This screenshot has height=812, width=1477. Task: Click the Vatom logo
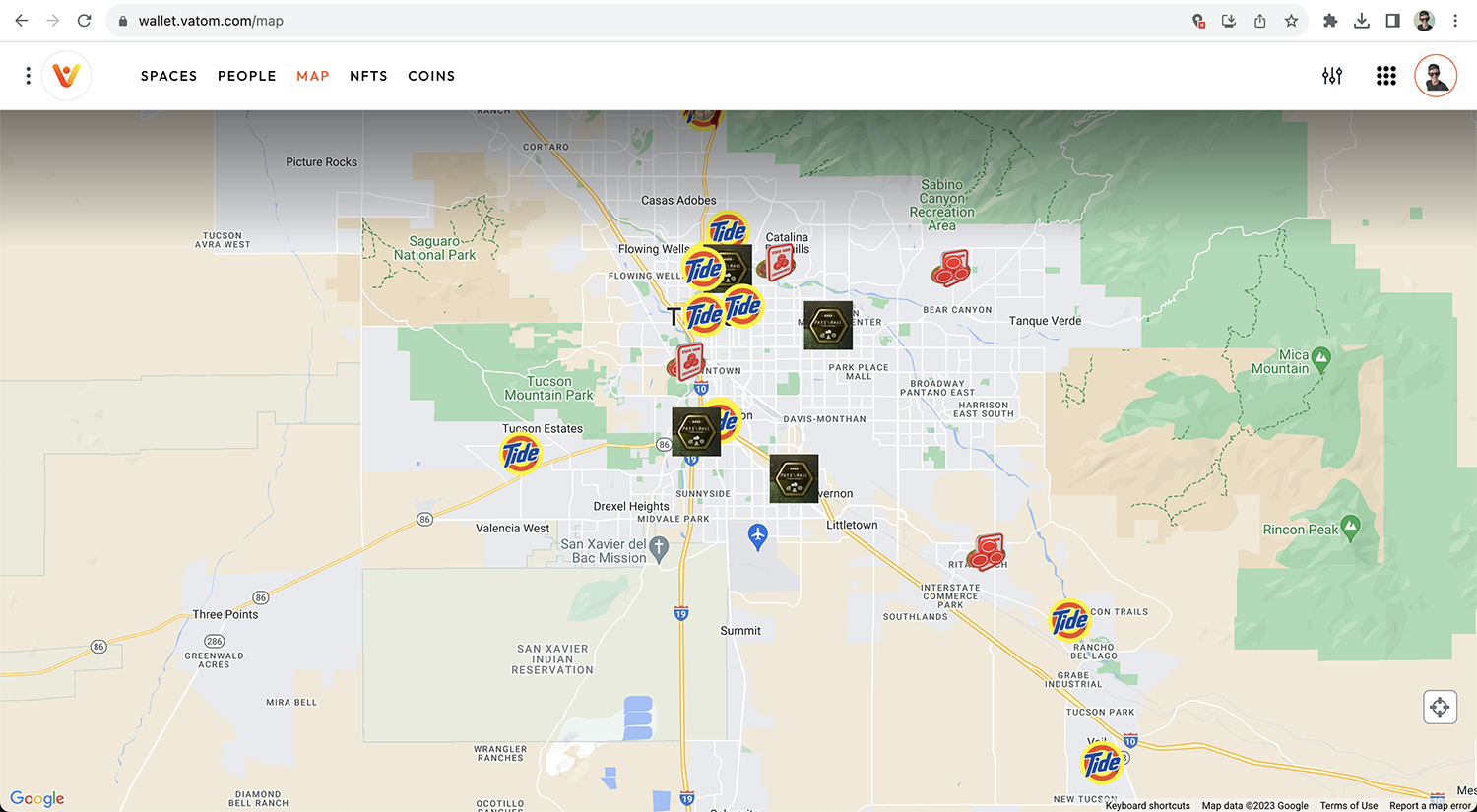[66, 76]
